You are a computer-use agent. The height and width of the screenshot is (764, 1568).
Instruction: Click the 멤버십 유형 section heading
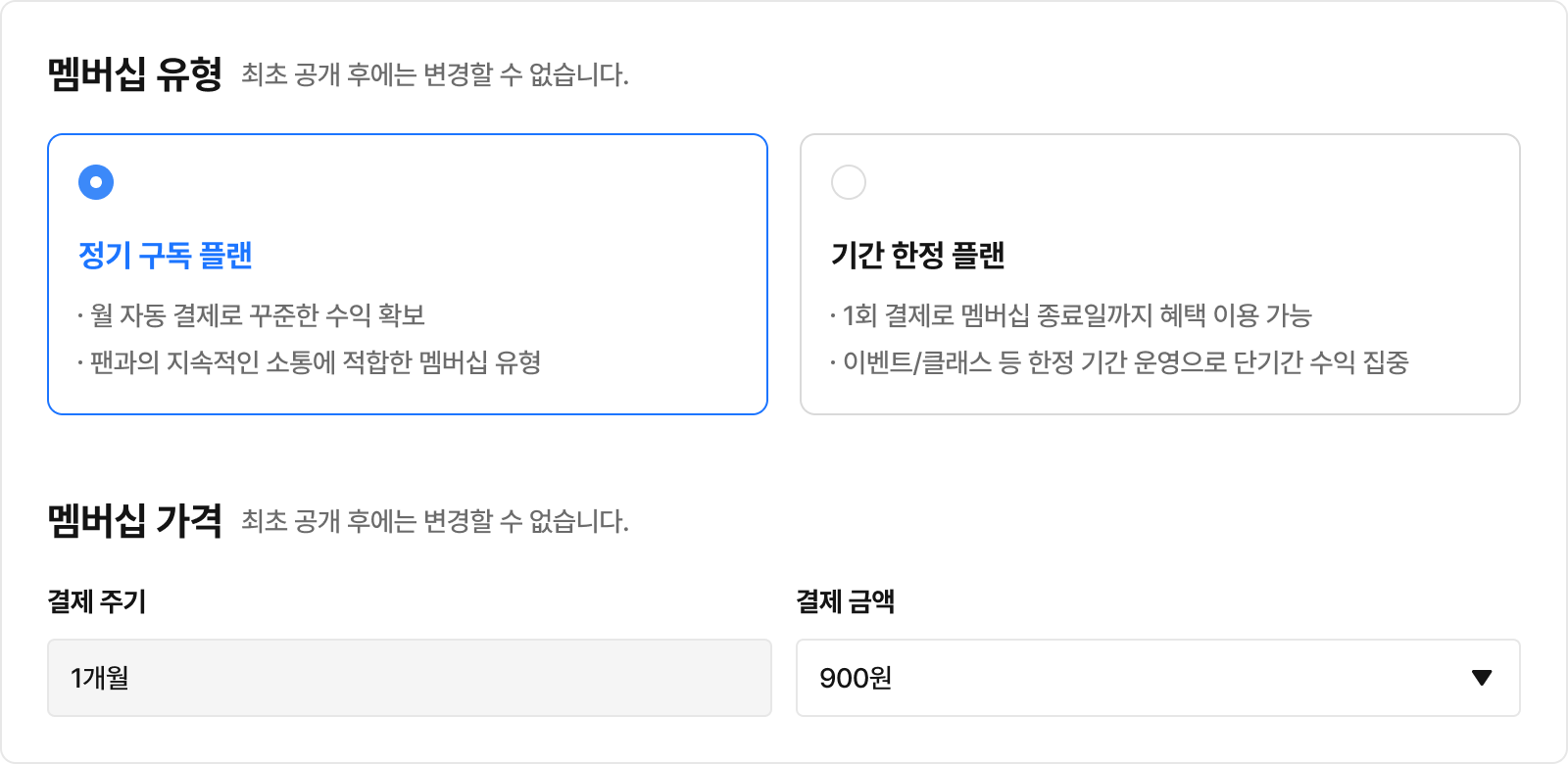135,74
